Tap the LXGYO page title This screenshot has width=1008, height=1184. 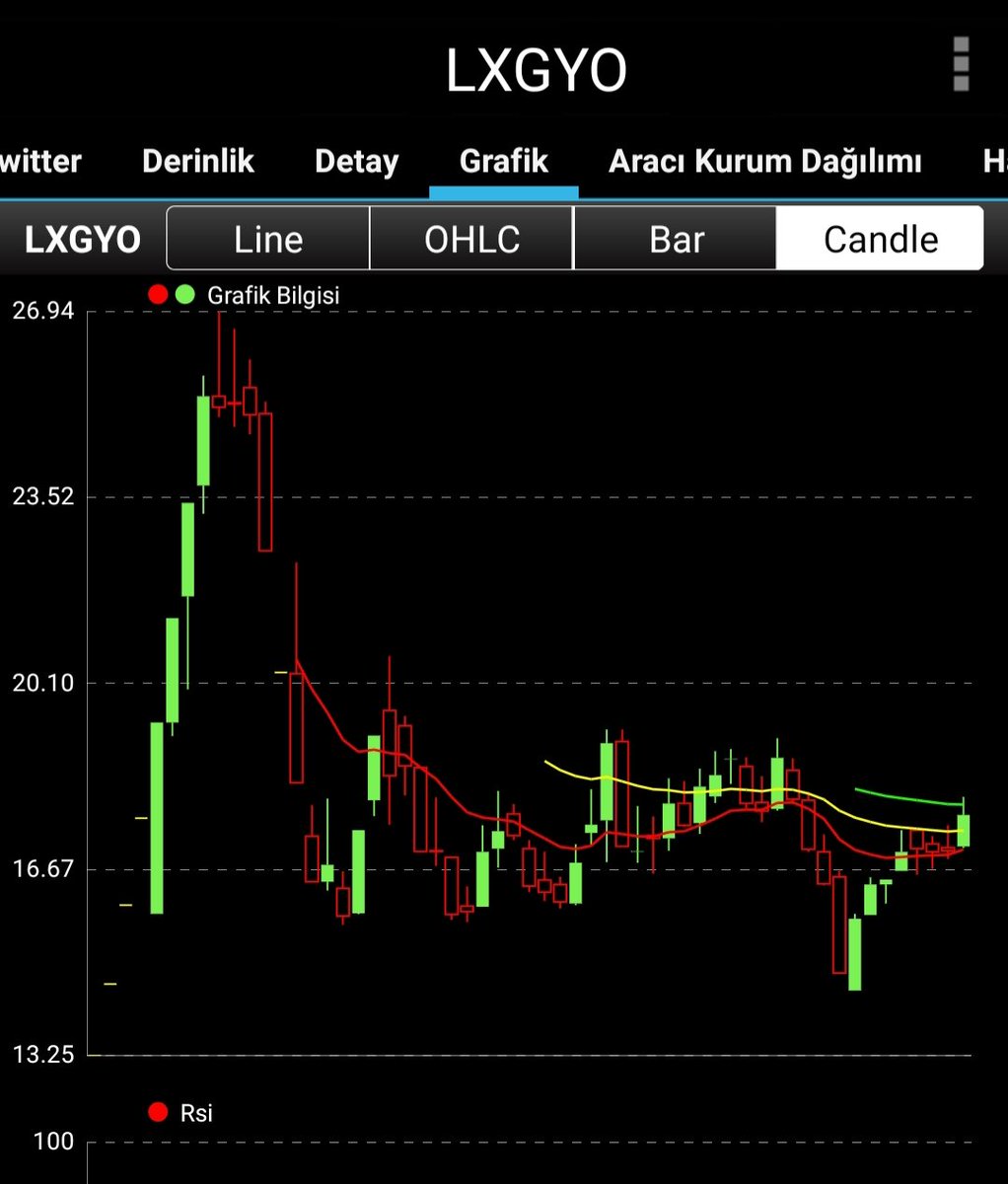[x=537, y=71]
